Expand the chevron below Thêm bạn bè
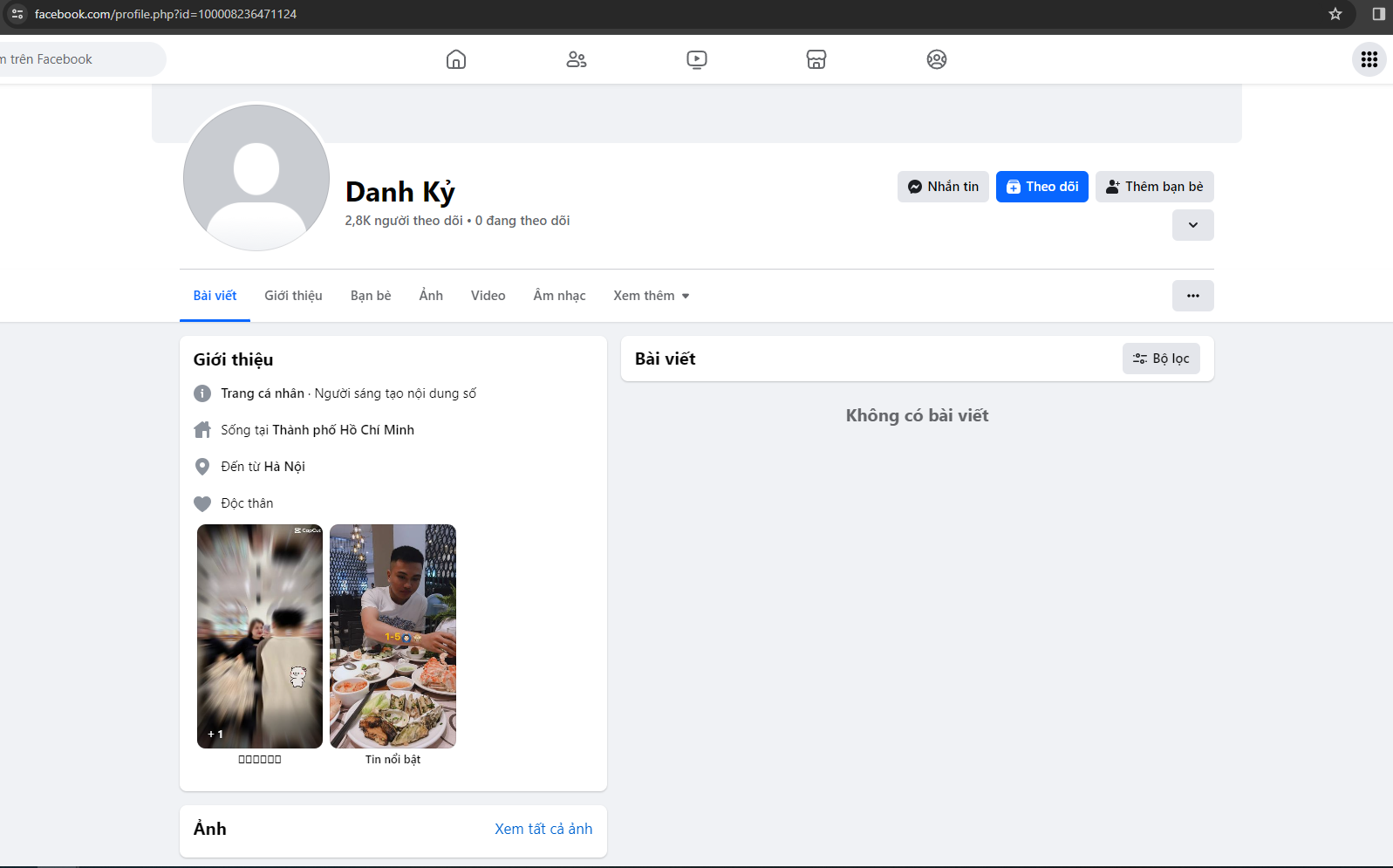 pos(1192,225)
